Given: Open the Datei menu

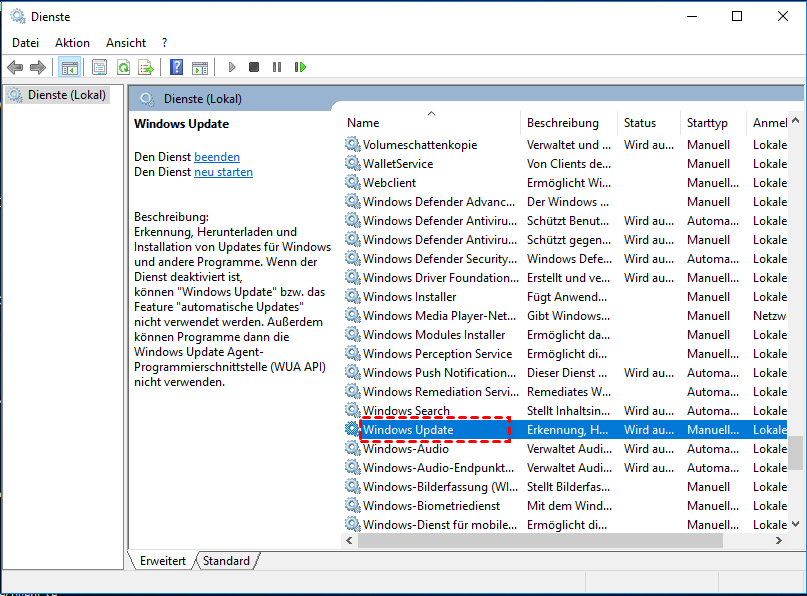Looking at the screenshot, I should point(25,43).
